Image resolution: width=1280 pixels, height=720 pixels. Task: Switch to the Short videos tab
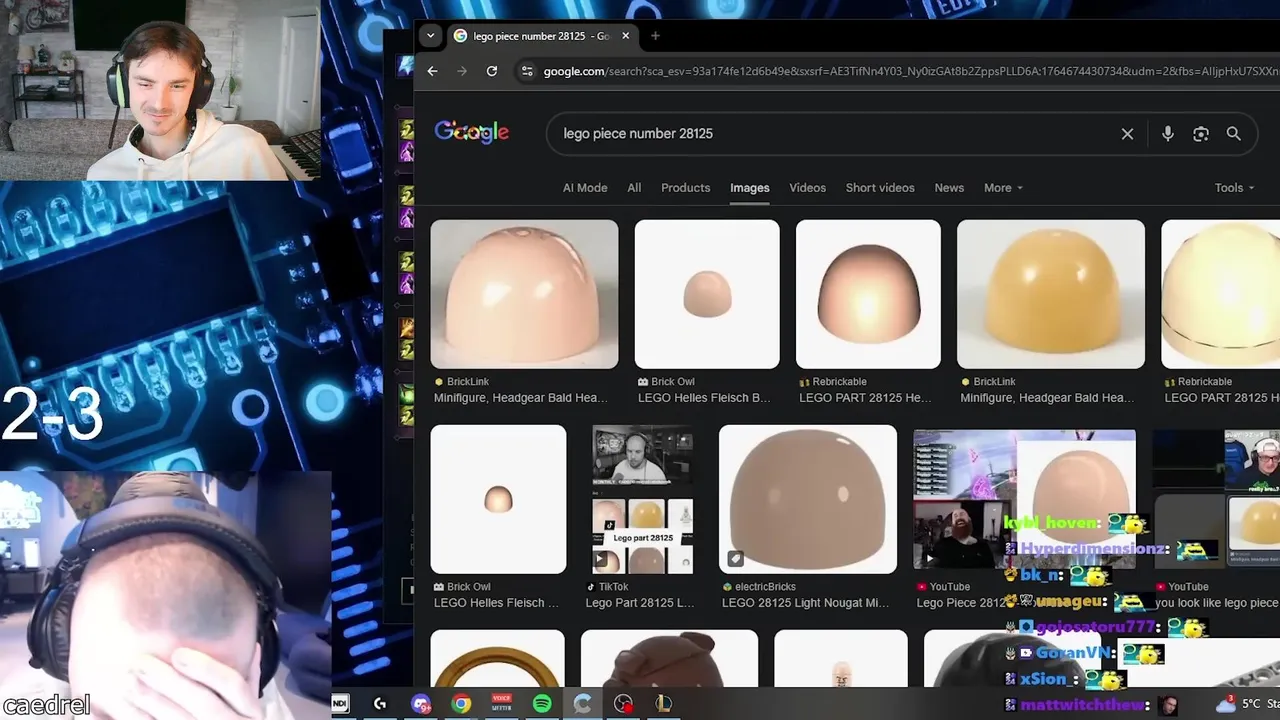(x=880, y=188)
